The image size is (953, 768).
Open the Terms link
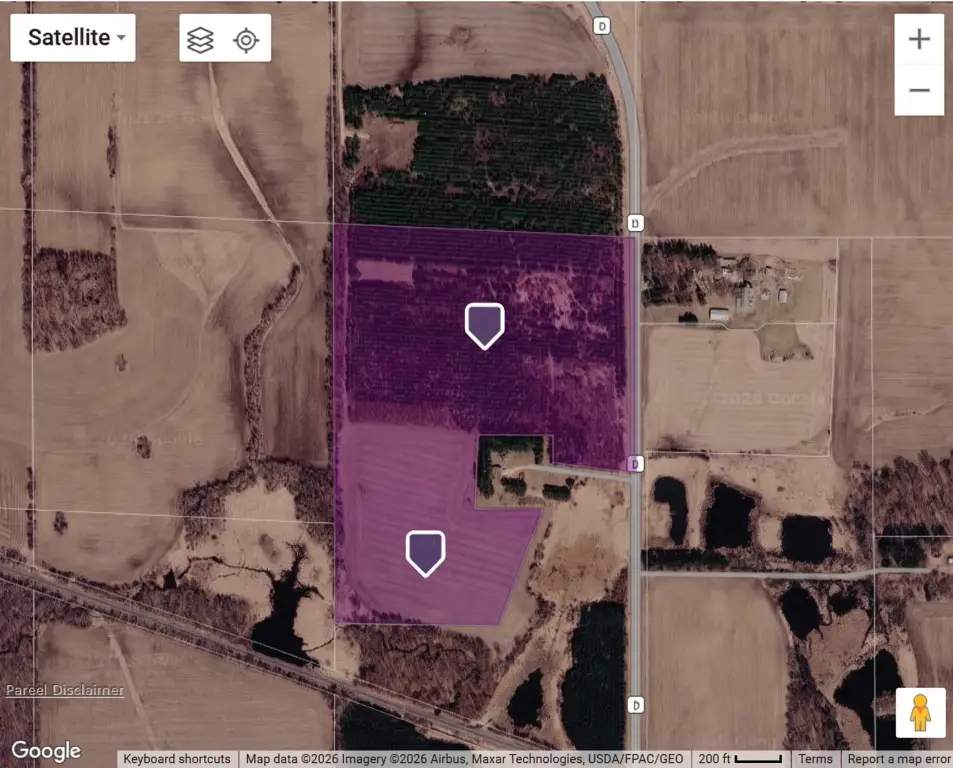tap(815, 759)
